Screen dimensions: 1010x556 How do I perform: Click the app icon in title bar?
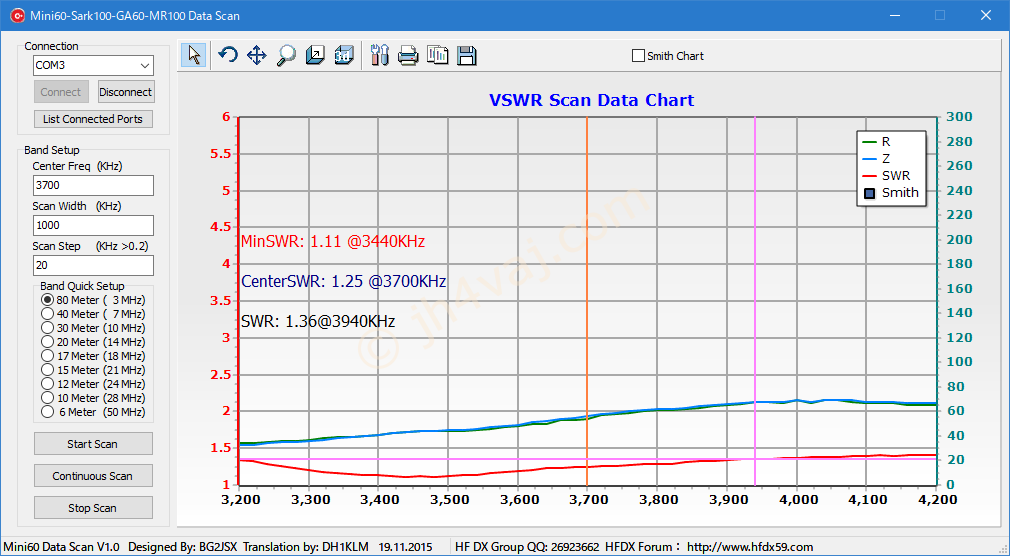17,15
